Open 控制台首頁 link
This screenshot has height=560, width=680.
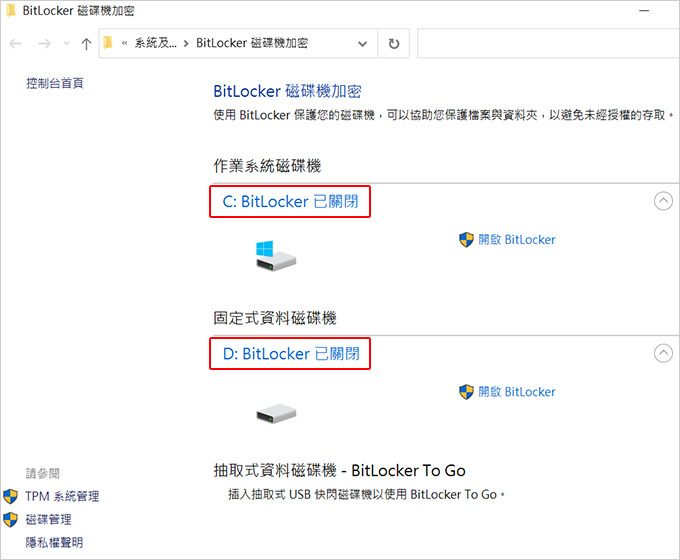coord(55,83)
